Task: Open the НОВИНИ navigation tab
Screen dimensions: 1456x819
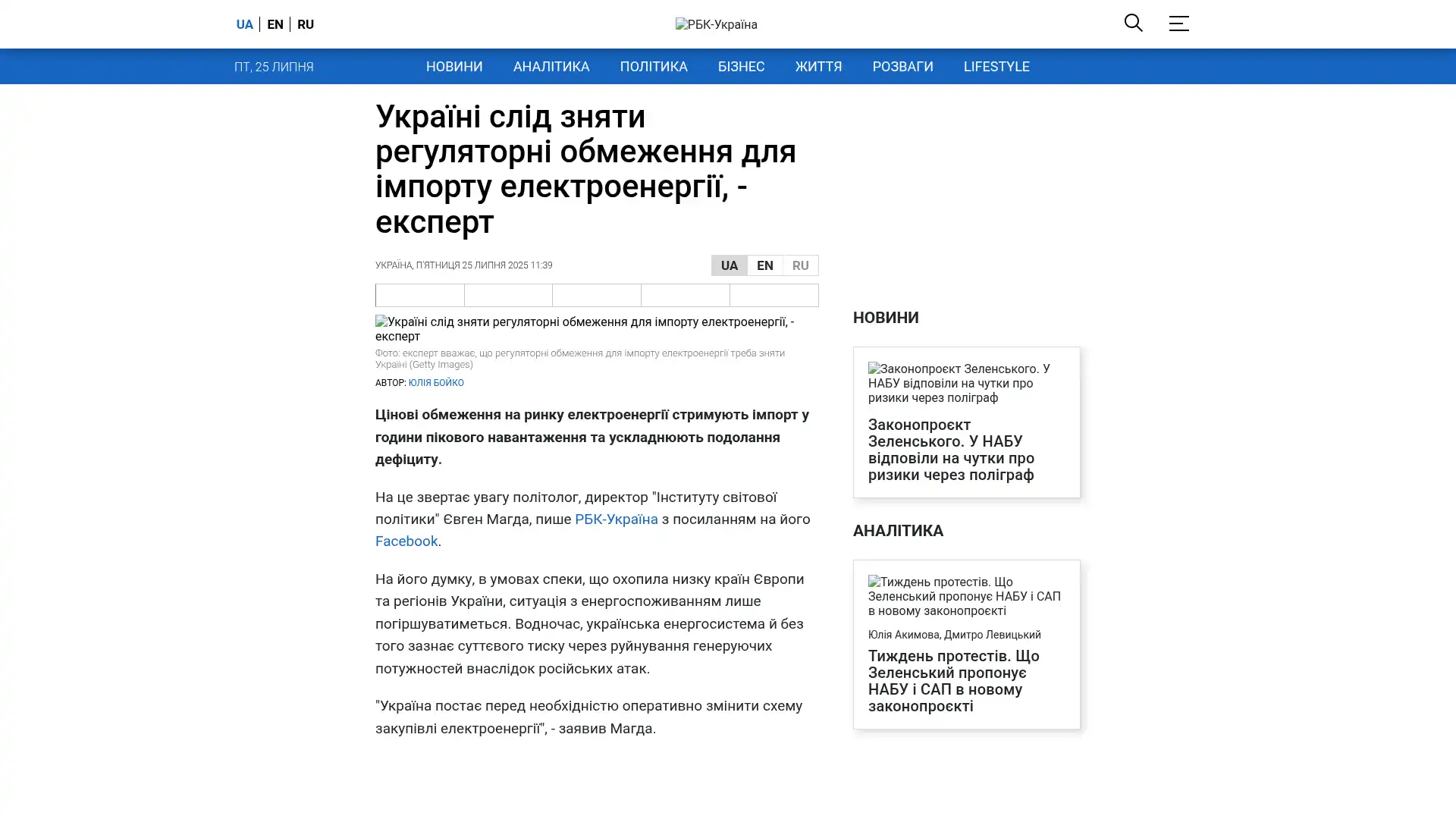Action: (x=453, y=67)
